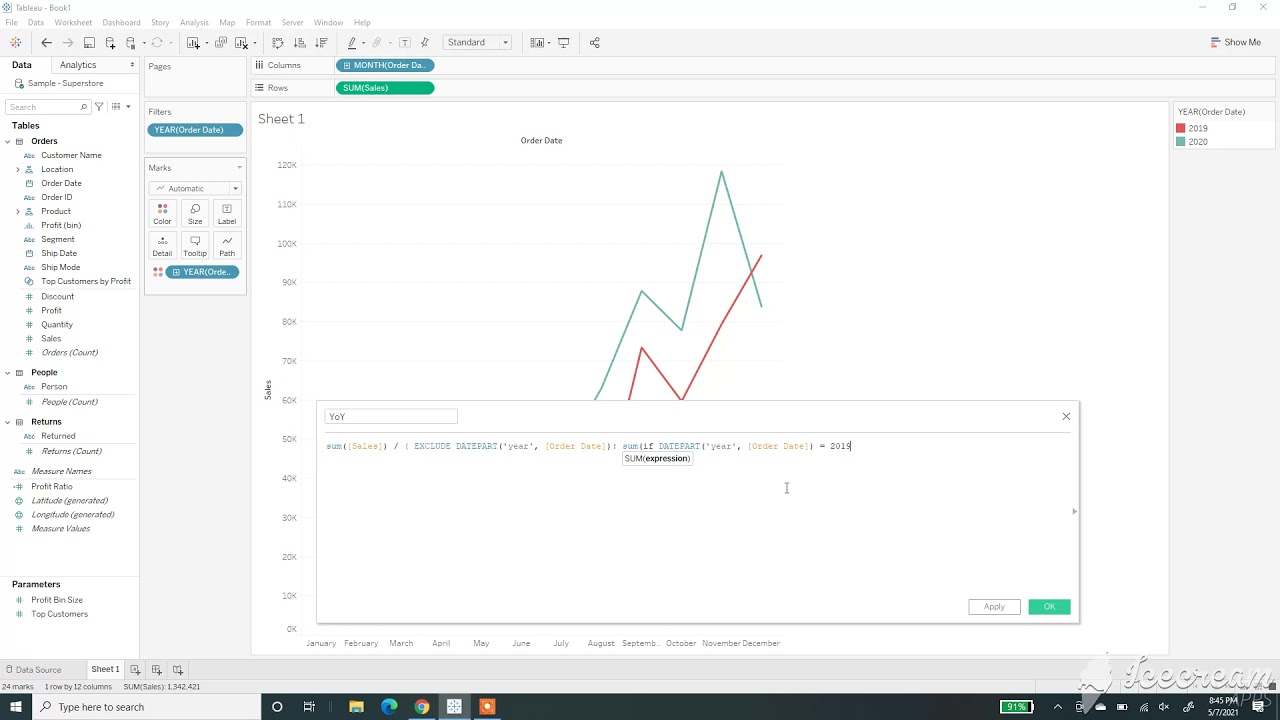
Task: Open Detail on the Marks card
Action: point(162,246)
